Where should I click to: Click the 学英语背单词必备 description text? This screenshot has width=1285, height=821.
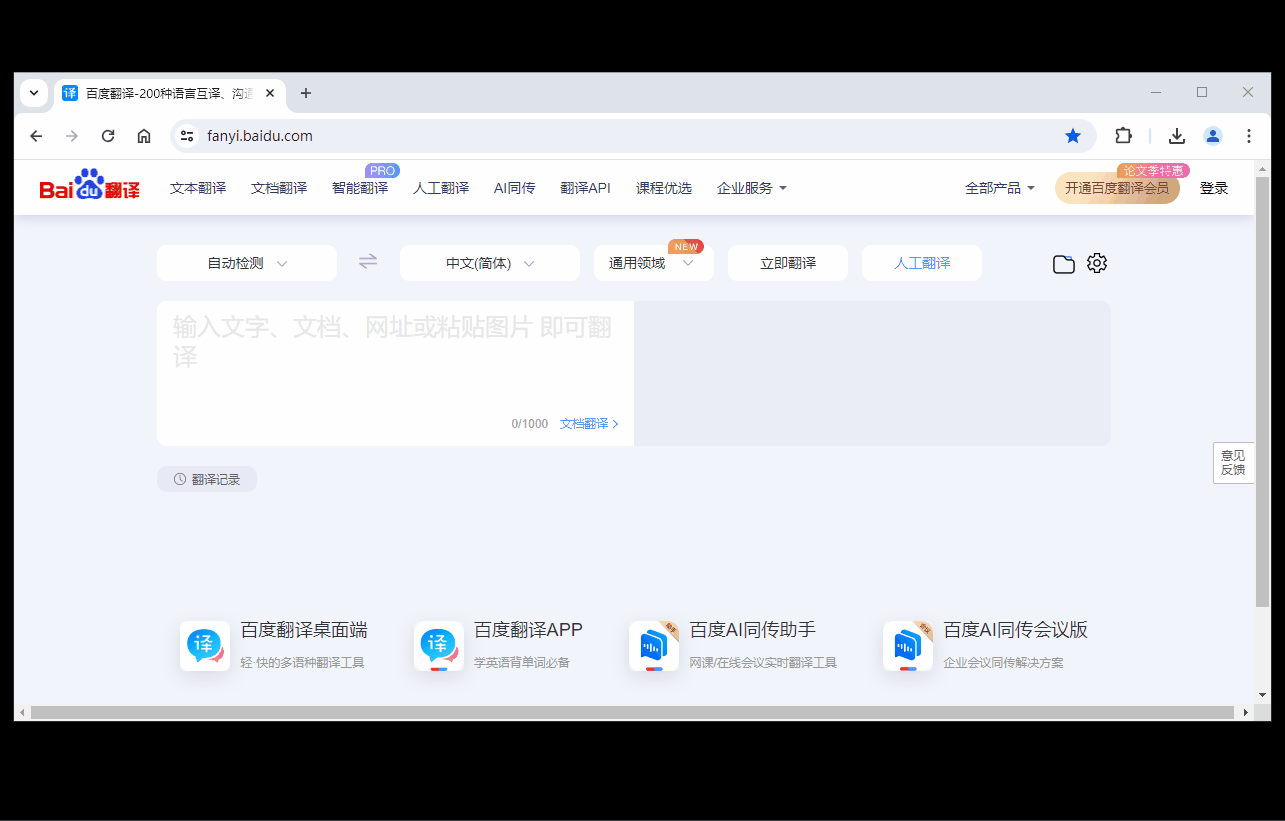pos(522,662)
